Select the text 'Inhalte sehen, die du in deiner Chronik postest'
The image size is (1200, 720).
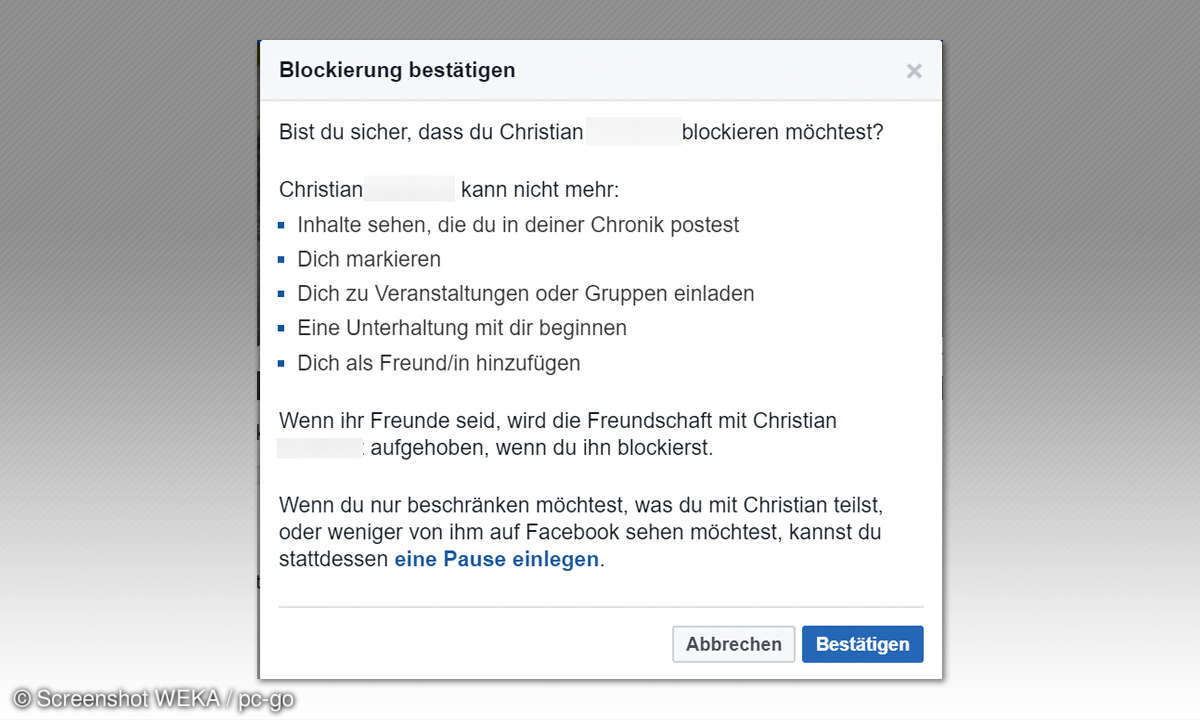tap(518, 225)
